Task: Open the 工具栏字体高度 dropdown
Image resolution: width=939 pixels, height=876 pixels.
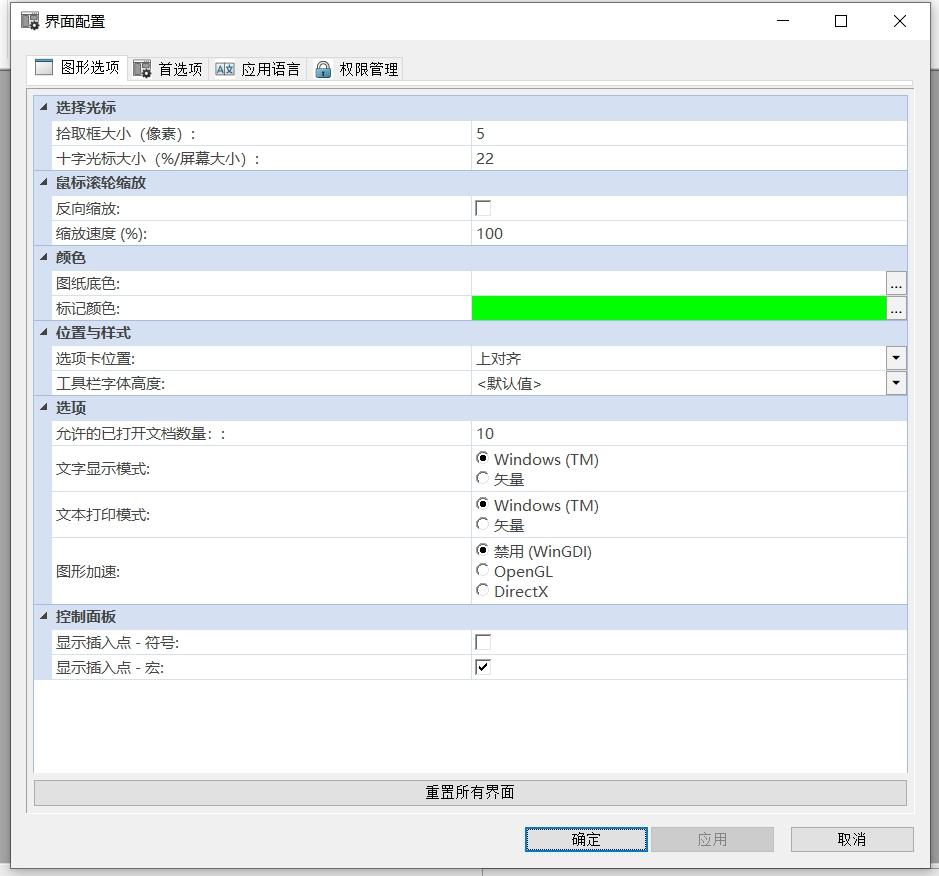Action: (896, 383)
